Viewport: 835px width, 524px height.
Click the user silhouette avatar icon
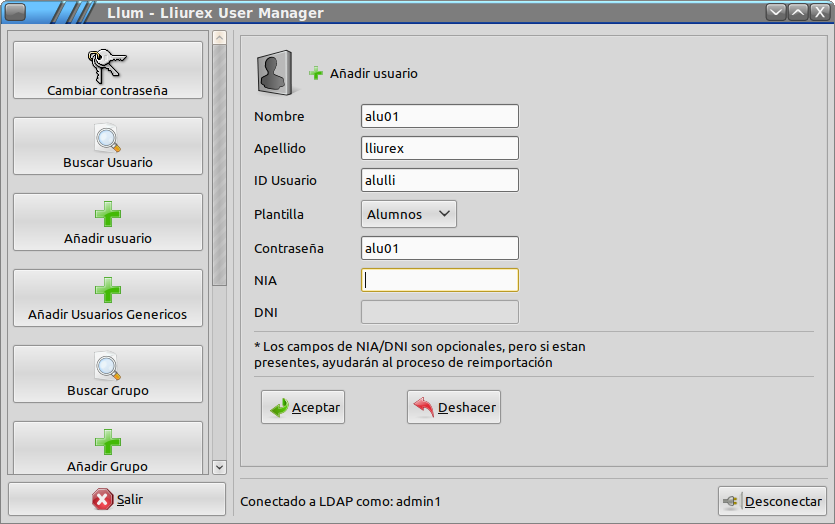pos(274,73)
